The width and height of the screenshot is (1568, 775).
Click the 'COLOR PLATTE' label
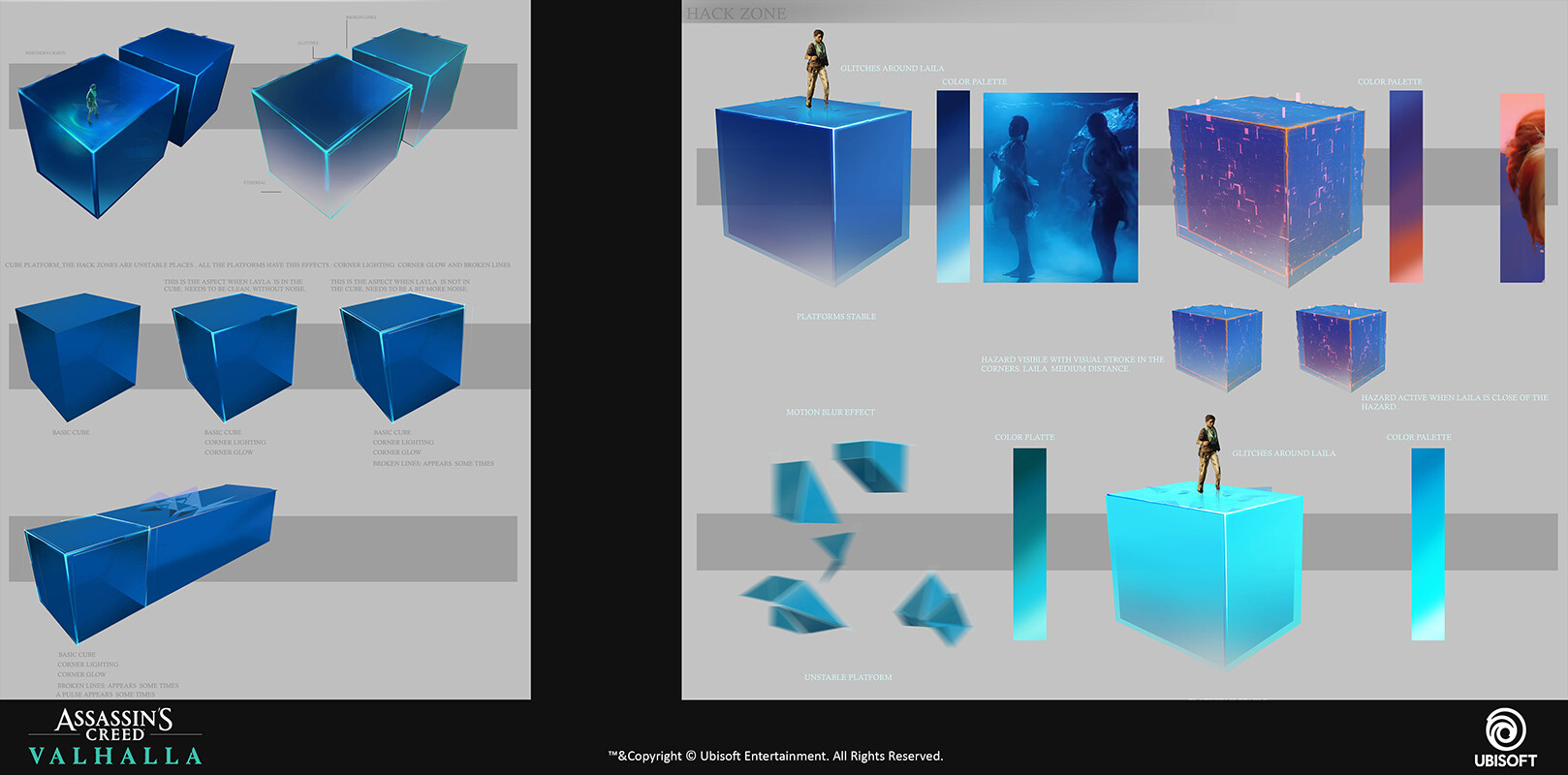coord(1024,438)
